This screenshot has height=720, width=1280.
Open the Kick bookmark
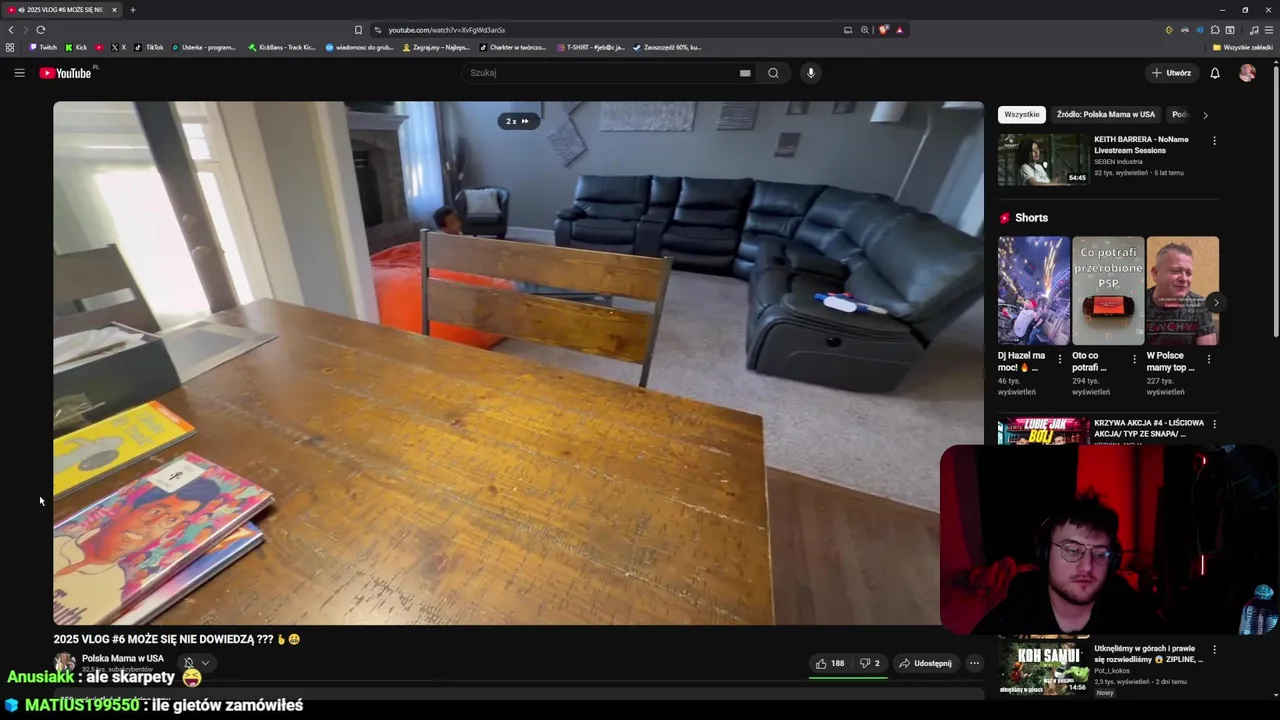pyautogui.click(x=76, y=47)
